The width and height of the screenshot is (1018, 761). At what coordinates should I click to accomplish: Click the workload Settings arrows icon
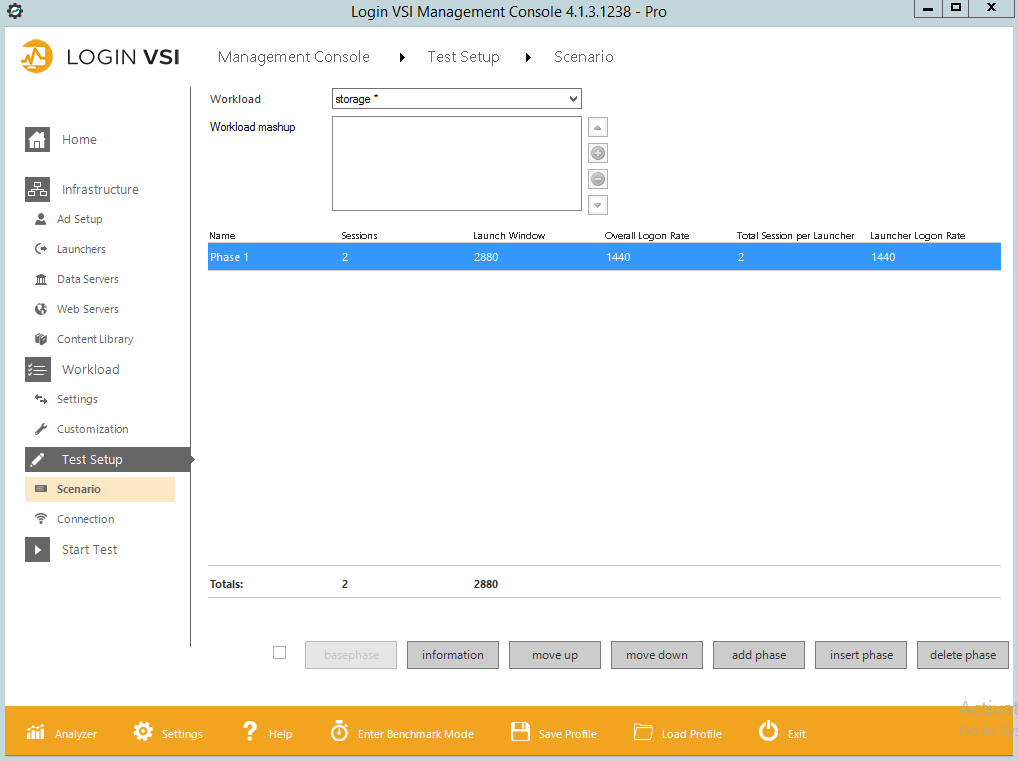pyautogui.click(x=40, y=399)
